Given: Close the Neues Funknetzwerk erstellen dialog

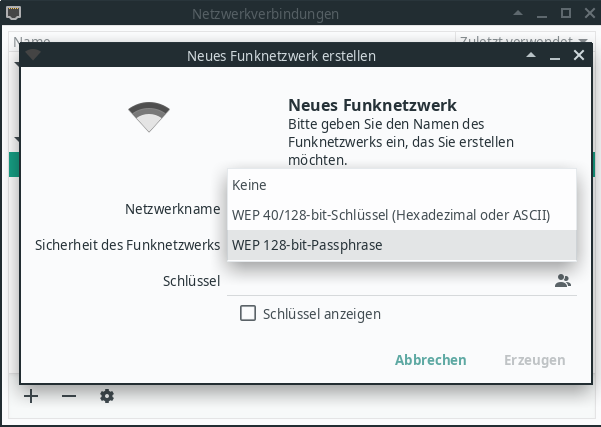Looking at the screenshot, I should 578,56.
